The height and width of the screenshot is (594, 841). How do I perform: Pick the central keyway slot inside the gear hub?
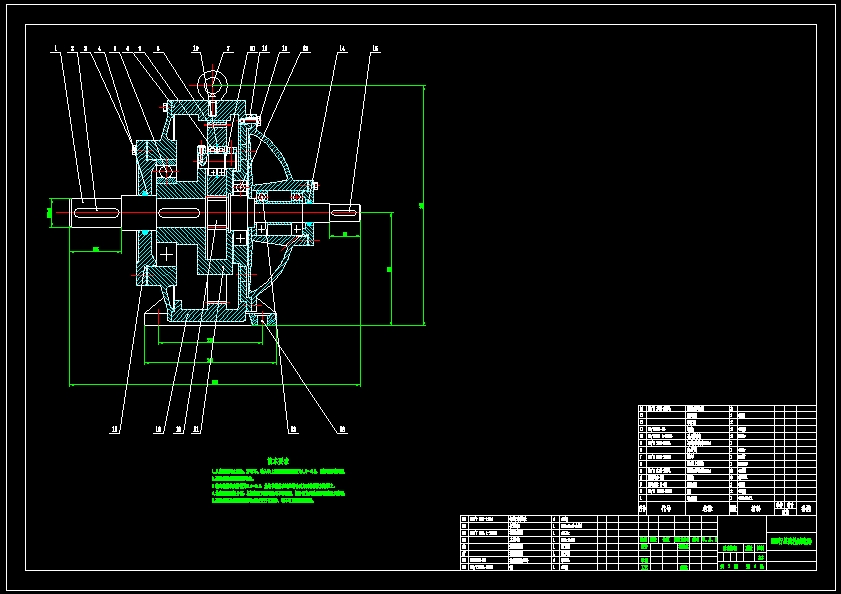[179, 214]
